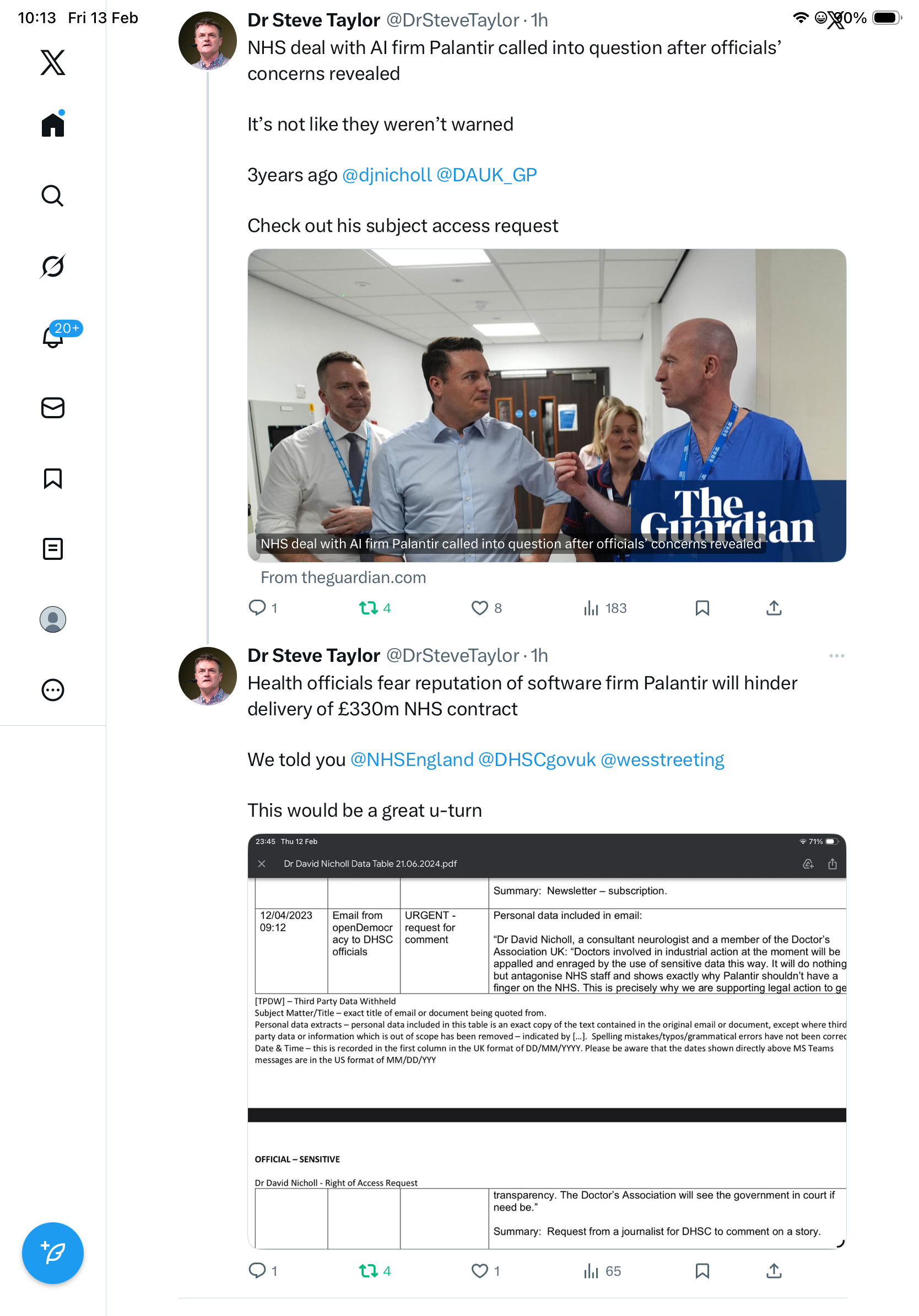Screen dimensions: 919x1316
Task: Open the Lists icon in sidebar
Action: (x=53, y=548)
